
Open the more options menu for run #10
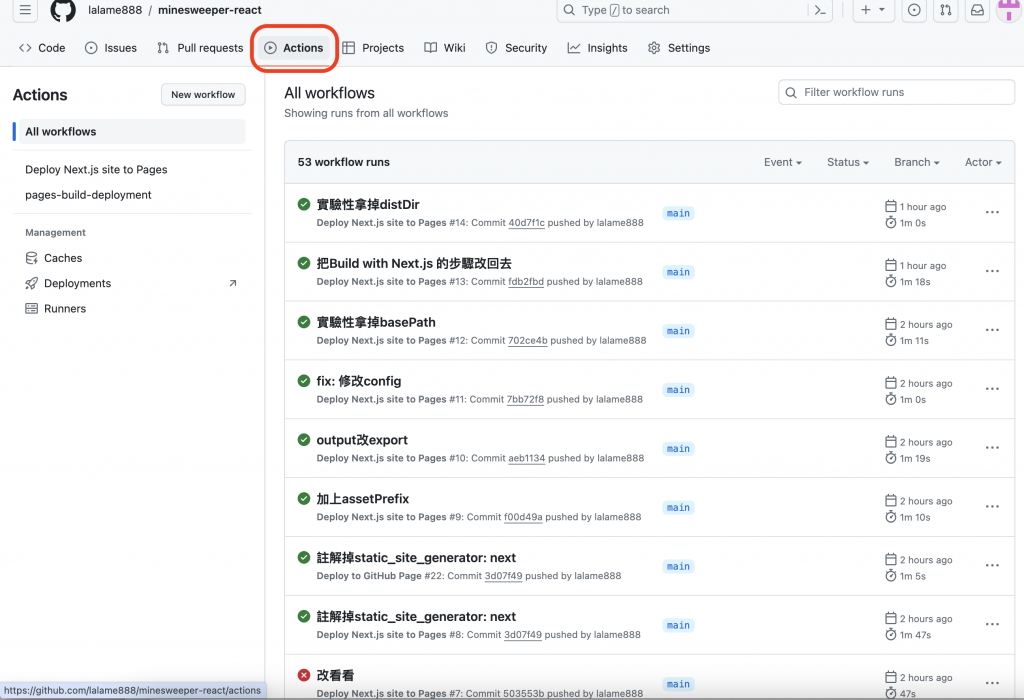click(x=992, y=447)
